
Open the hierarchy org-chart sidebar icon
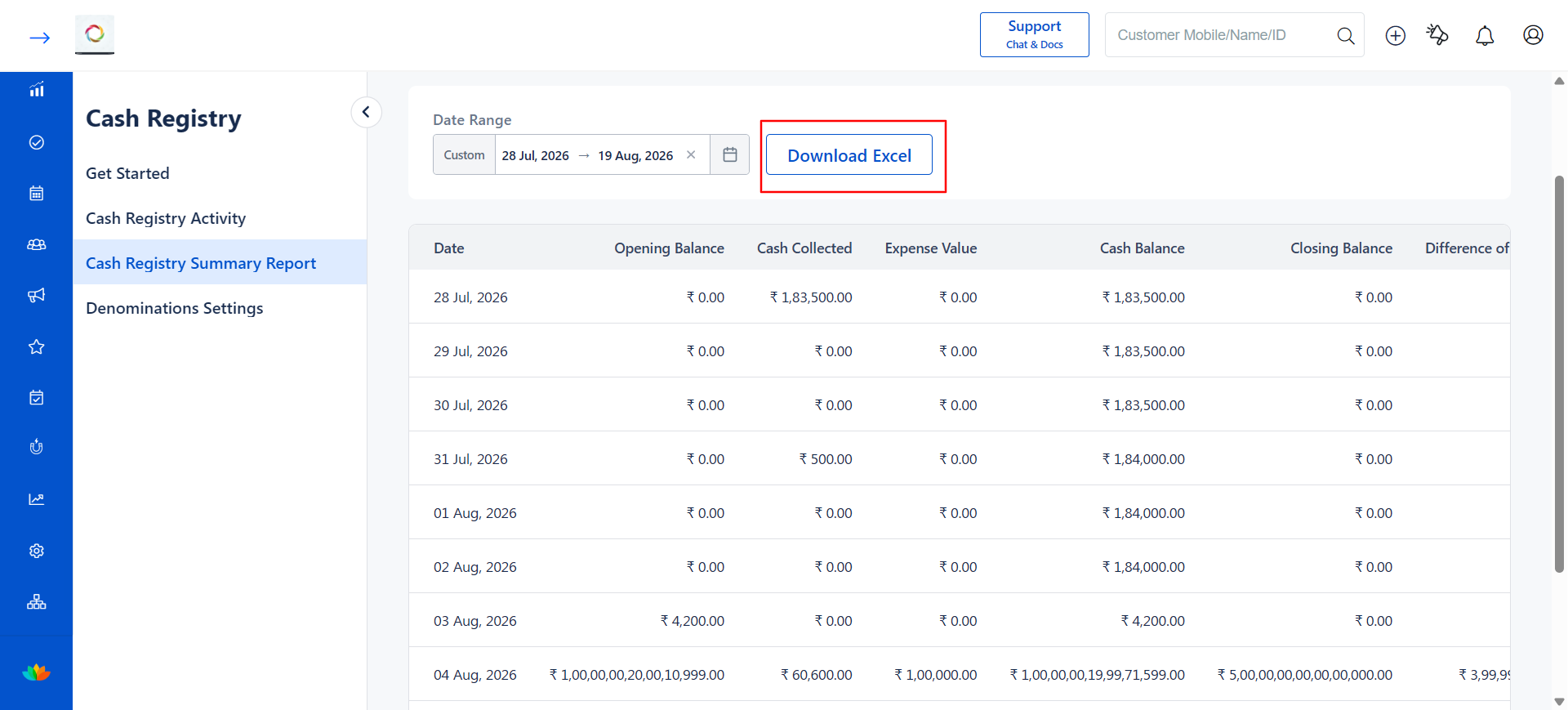tap(37, 602)
